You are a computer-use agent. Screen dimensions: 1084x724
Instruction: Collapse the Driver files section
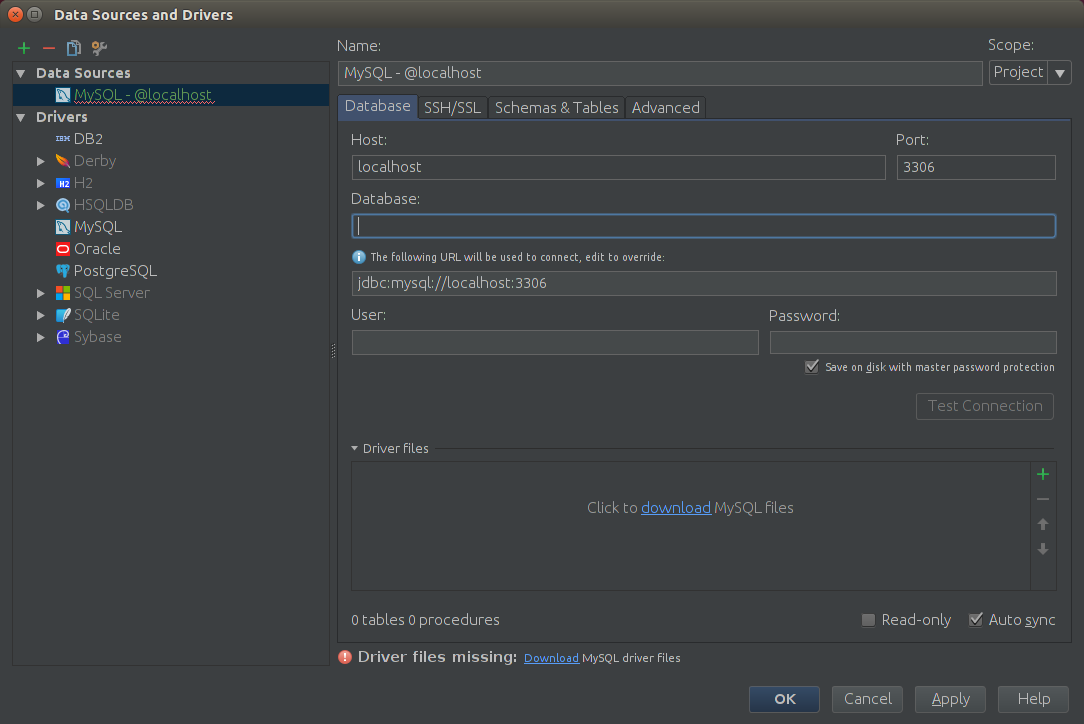355,449
